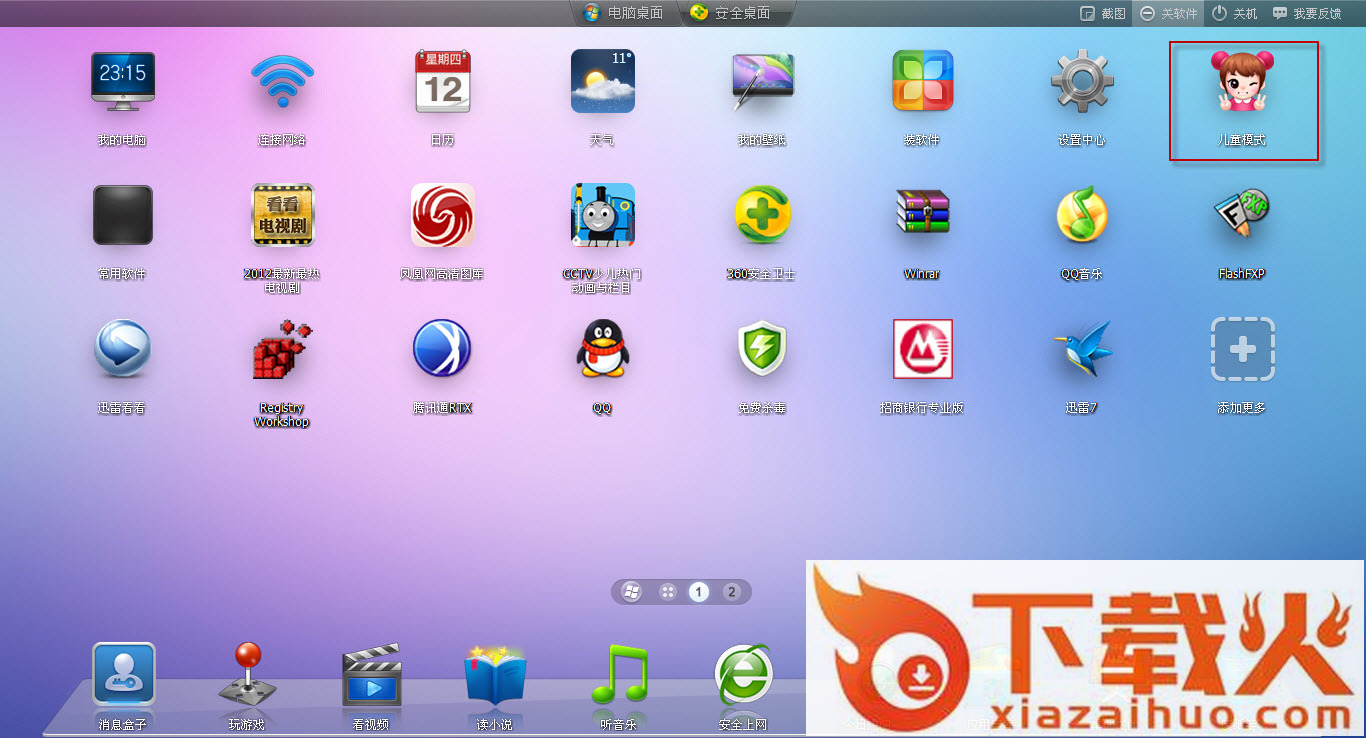Screen dimensions: 1366x738
Task: Open 玩游戏 joystick dock icon
Action: pyautogui.click(x=246, y=675)
